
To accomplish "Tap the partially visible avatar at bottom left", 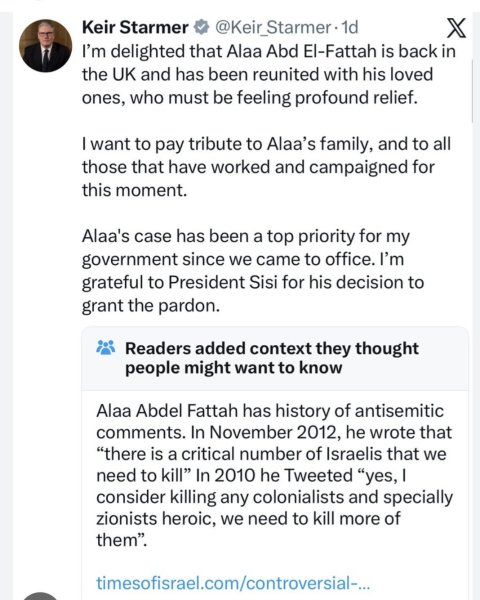I will click(40, 596).
